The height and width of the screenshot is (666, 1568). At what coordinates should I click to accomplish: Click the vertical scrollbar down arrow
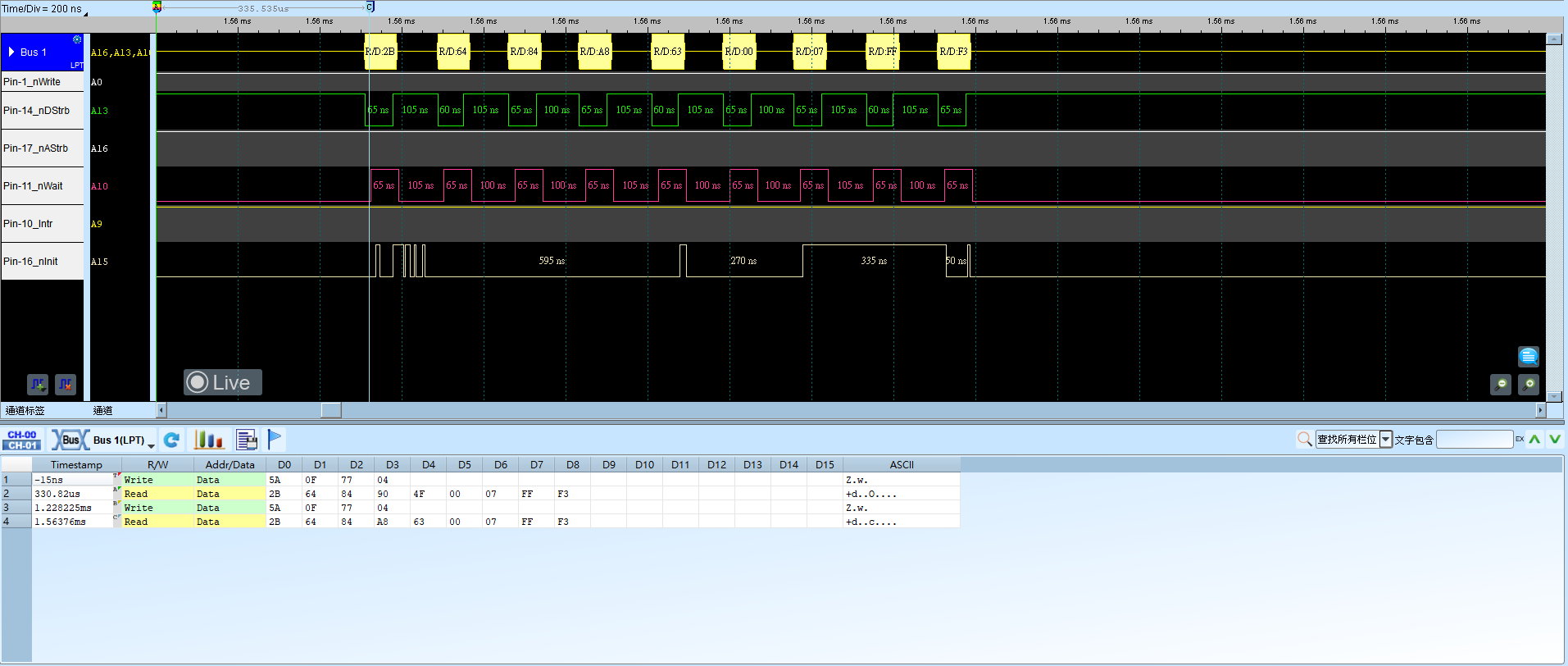point(1553,397)
